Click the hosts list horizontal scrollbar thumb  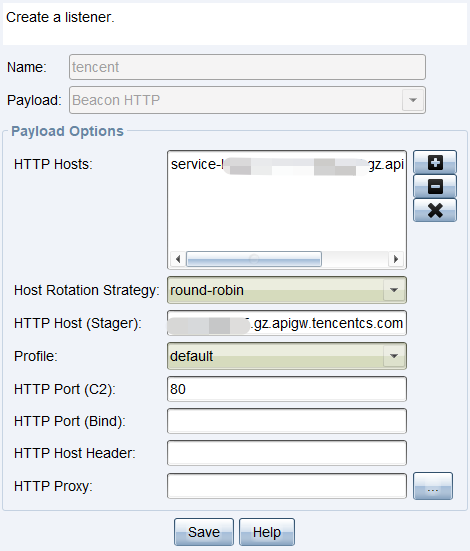pyautogui.click(x=253, y=259)
